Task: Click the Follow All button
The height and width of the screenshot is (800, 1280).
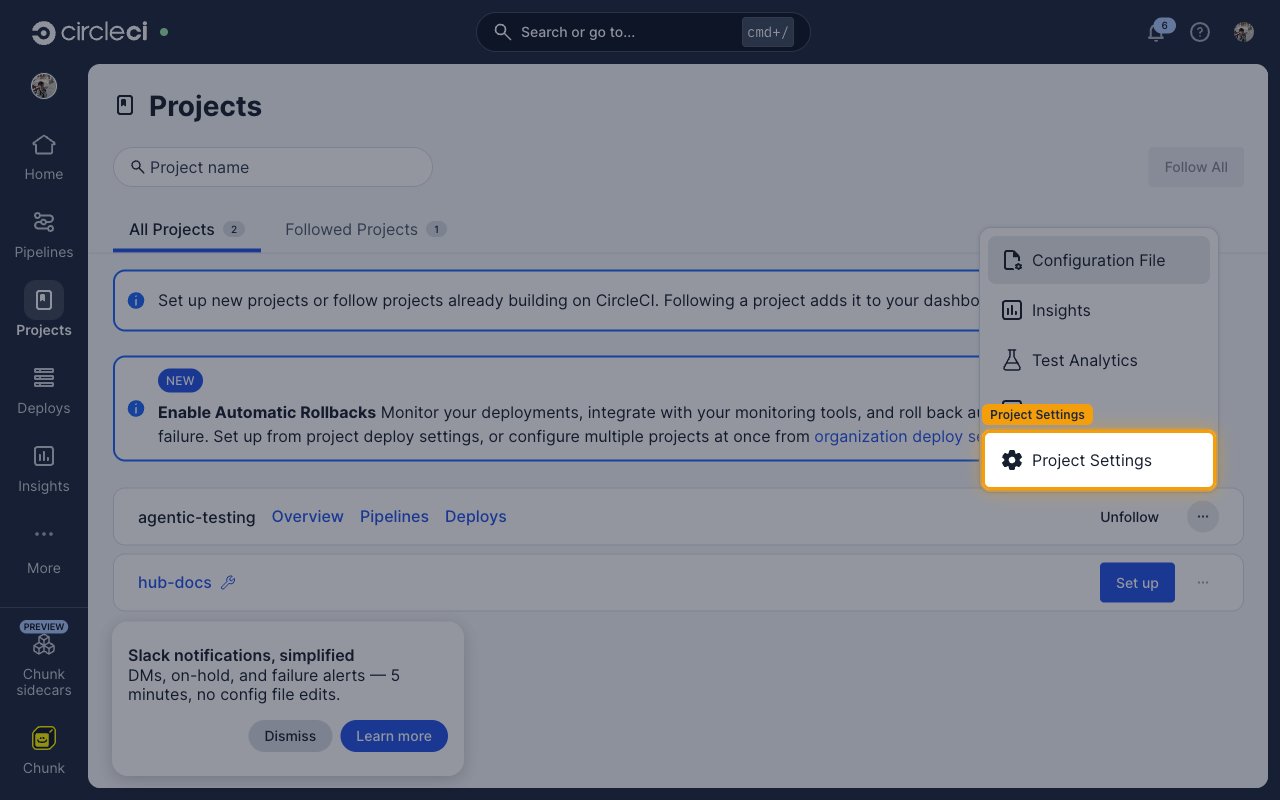Action: (x=1196, y=167)
